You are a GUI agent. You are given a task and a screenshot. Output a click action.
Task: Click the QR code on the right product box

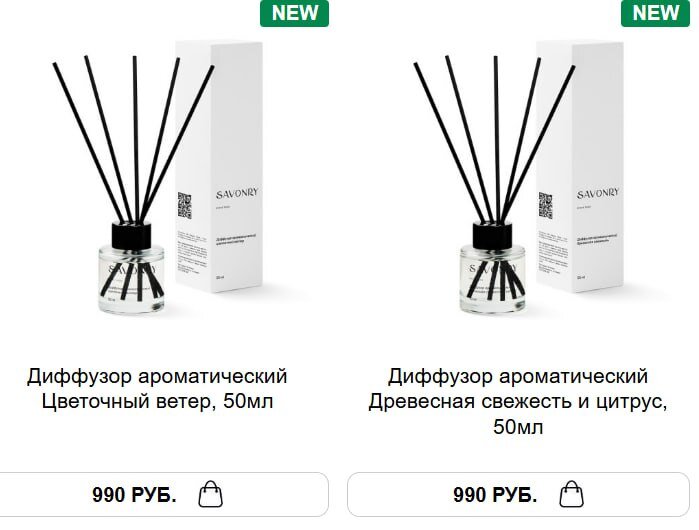tap(546, 205)
